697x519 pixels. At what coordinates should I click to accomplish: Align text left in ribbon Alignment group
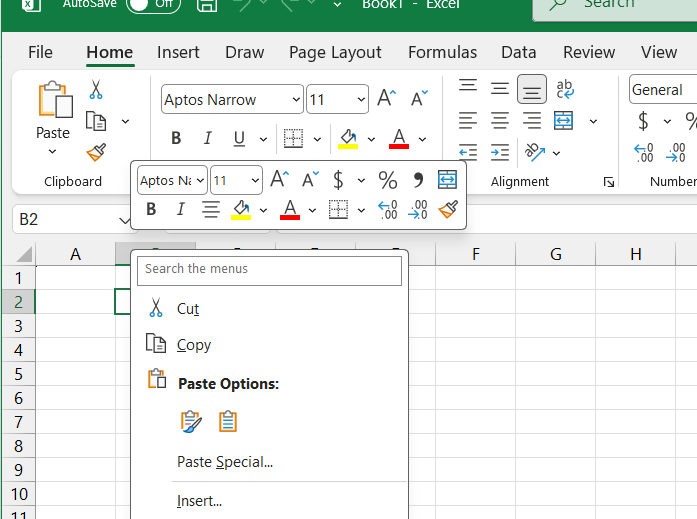(x=468, y=120)
